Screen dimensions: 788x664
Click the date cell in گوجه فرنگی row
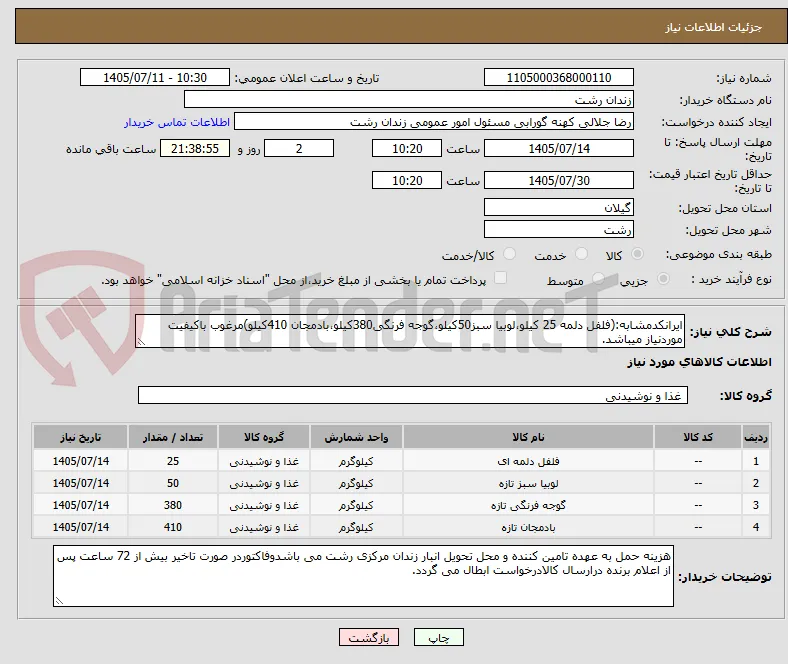[x=80, y=505]
